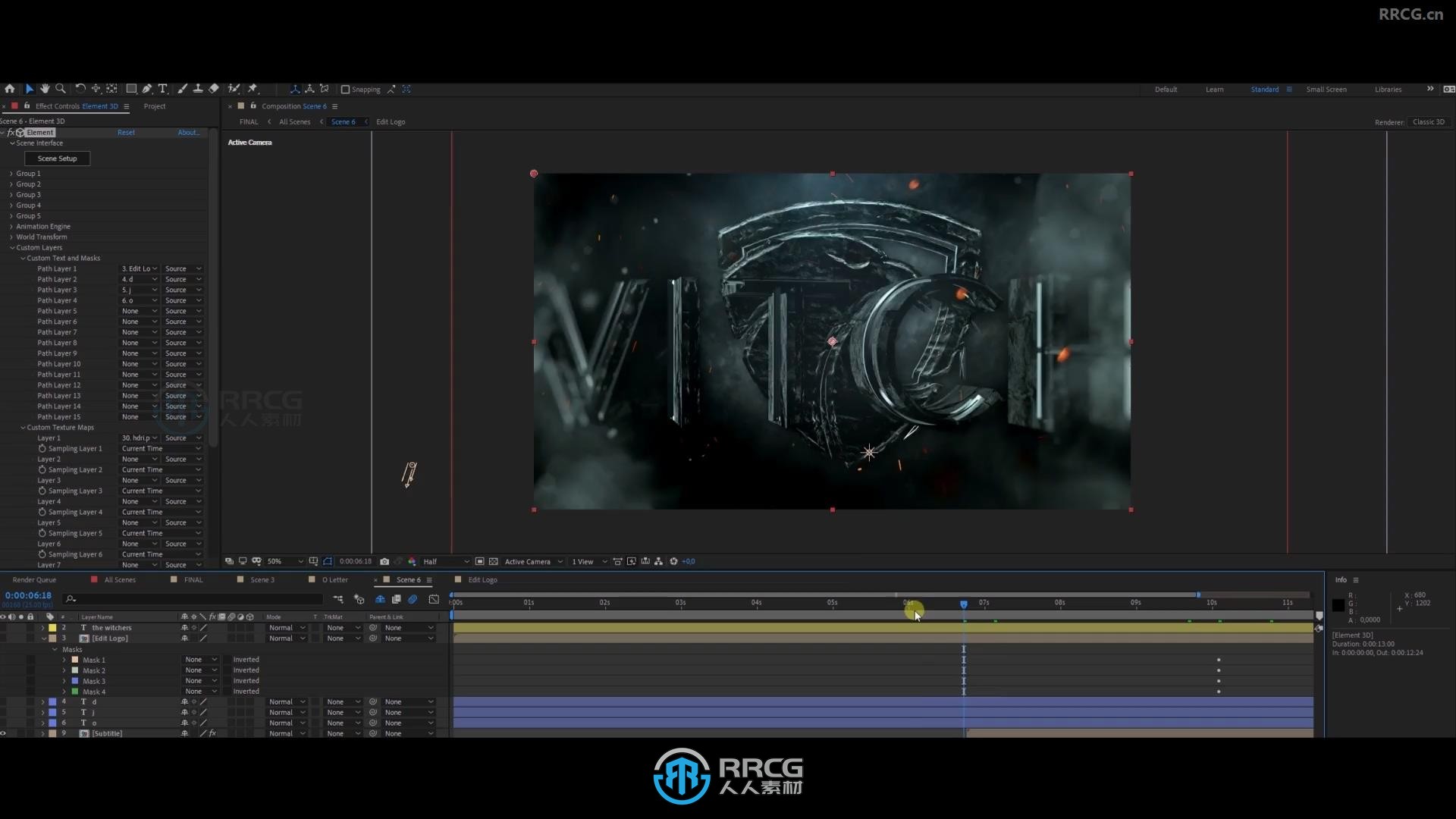Toggle Inverted checkbox for Mask 2
1456x819 pixels.
[228, 670]
